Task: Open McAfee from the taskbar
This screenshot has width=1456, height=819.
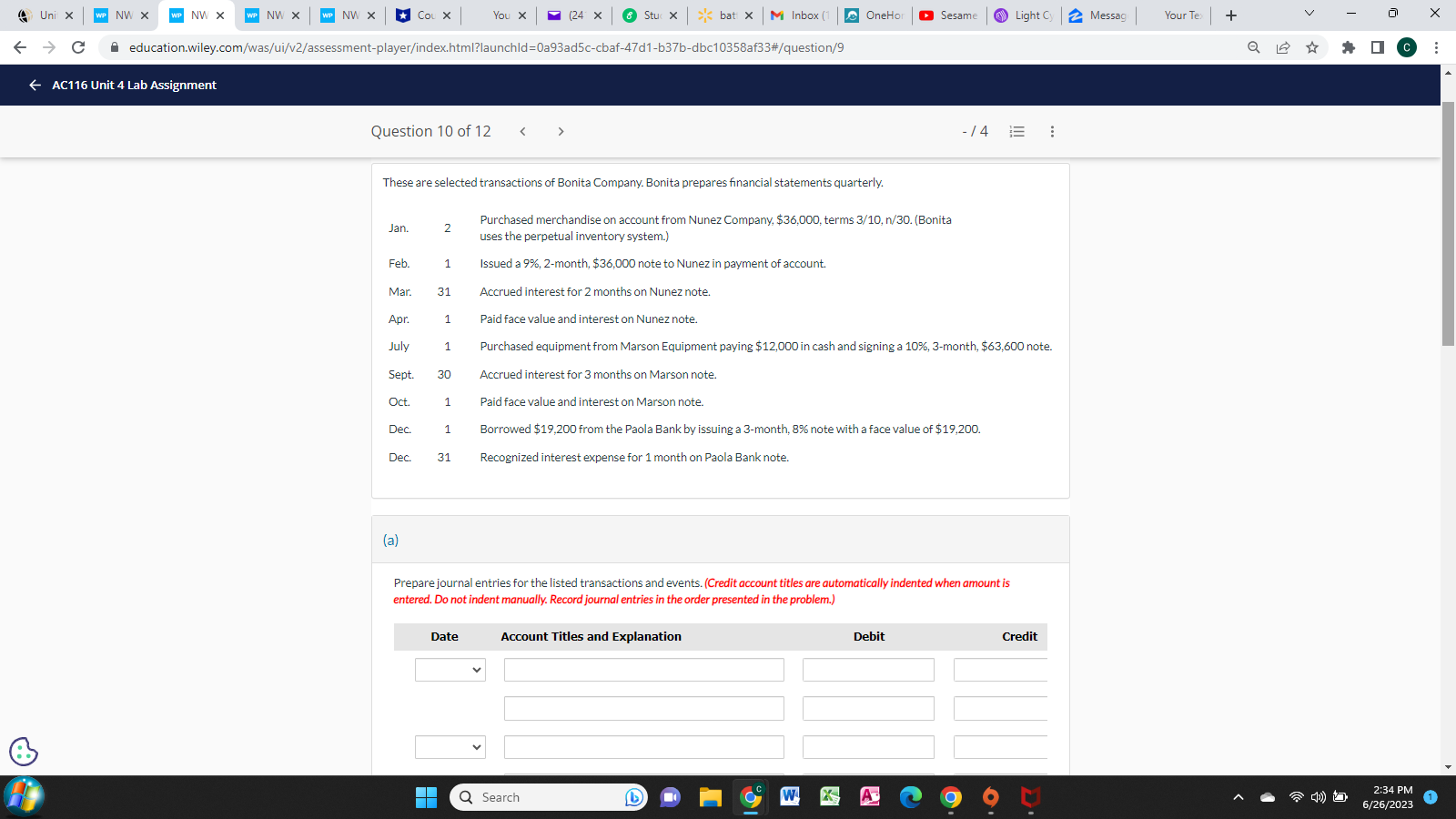Action: (1031, 797)
